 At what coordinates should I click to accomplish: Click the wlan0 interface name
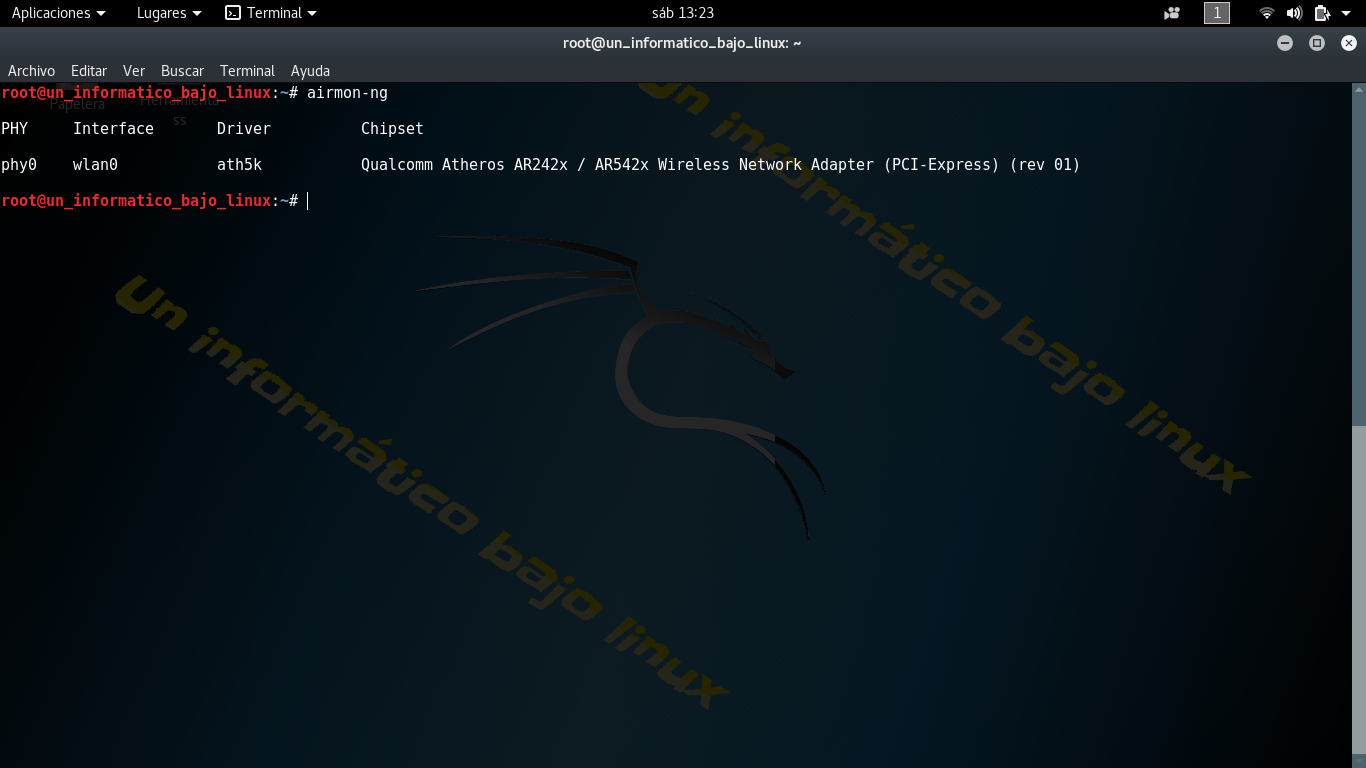click(x=95, y=165)
